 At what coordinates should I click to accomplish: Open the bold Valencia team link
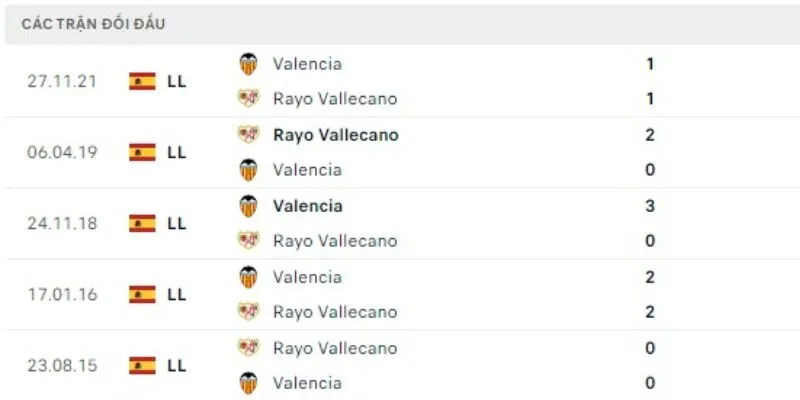[x=307, y=206]
